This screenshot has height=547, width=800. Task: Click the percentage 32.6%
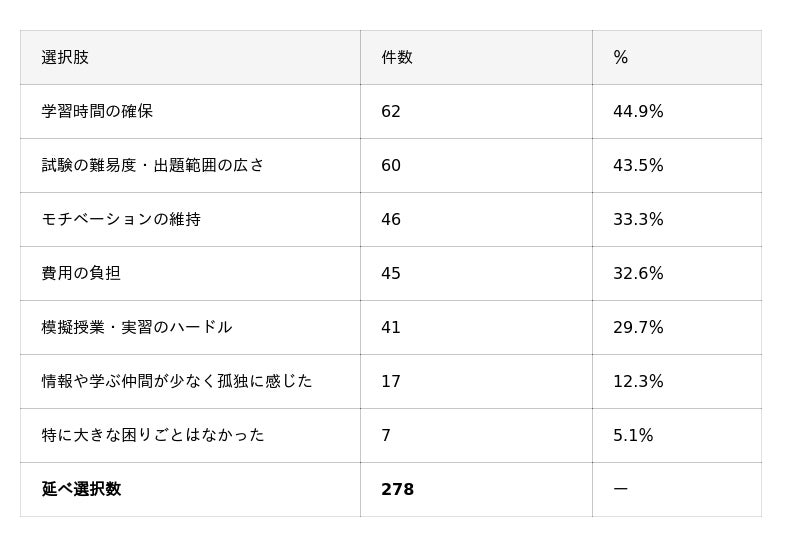638,274
